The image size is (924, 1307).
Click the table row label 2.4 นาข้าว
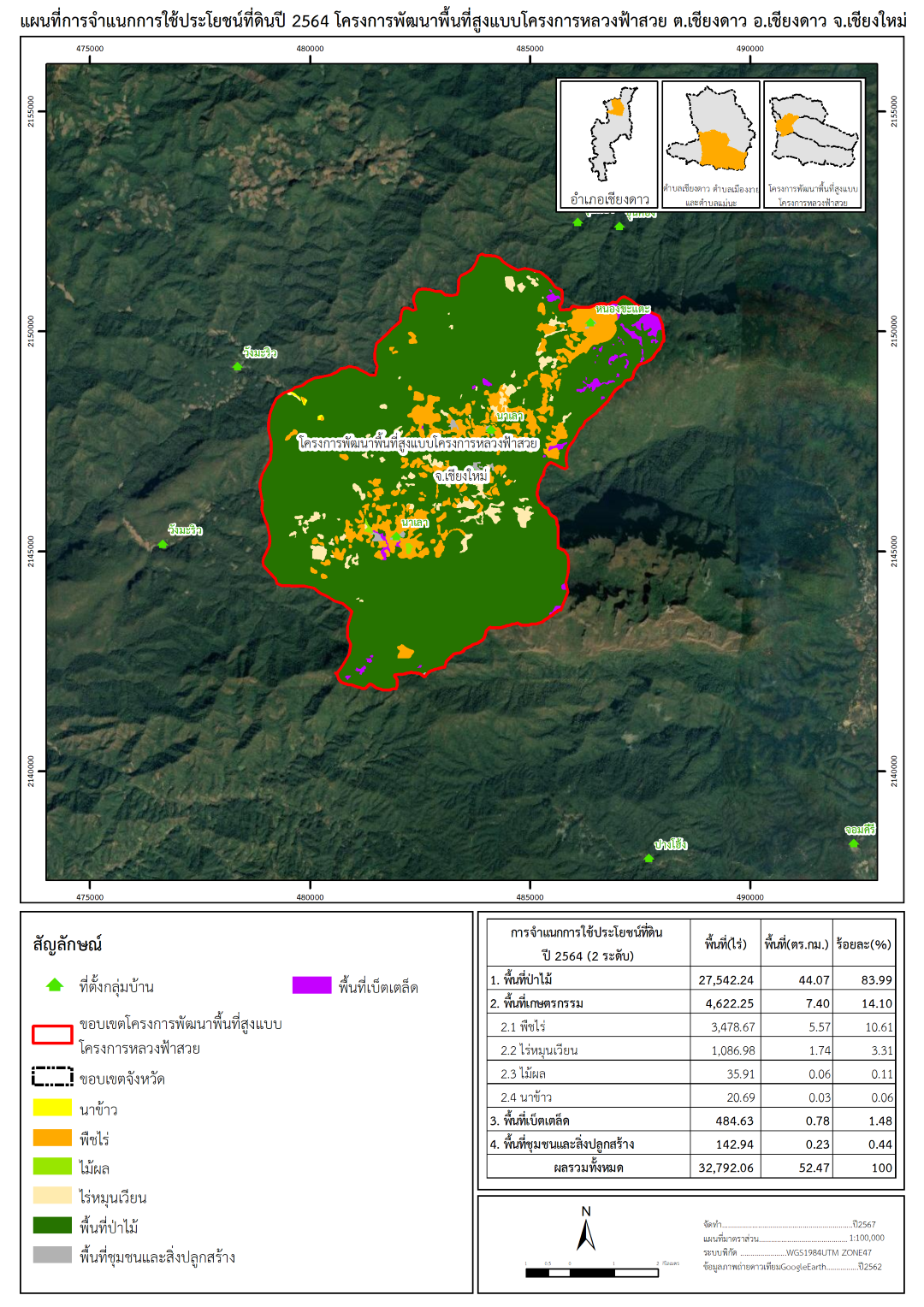click(x=526, y=1097)
